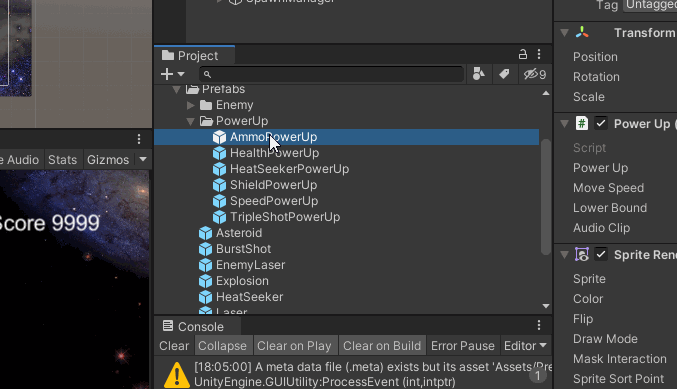Disable the Sprite Renderer checkbox
The width and height of the screenshot is (677, 389).
601,254
